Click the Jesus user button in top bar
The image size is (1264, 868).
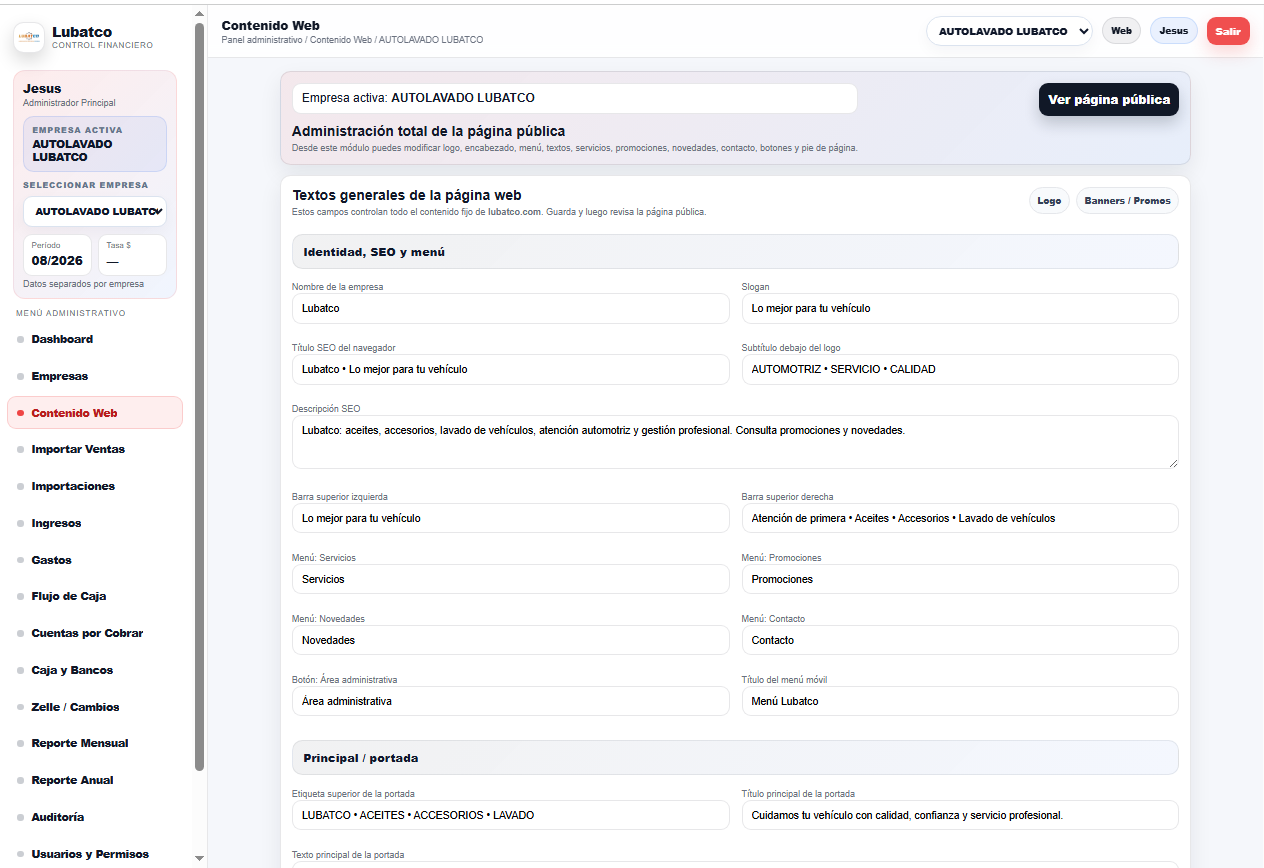pyautogui.click(x=1174, y=31)
